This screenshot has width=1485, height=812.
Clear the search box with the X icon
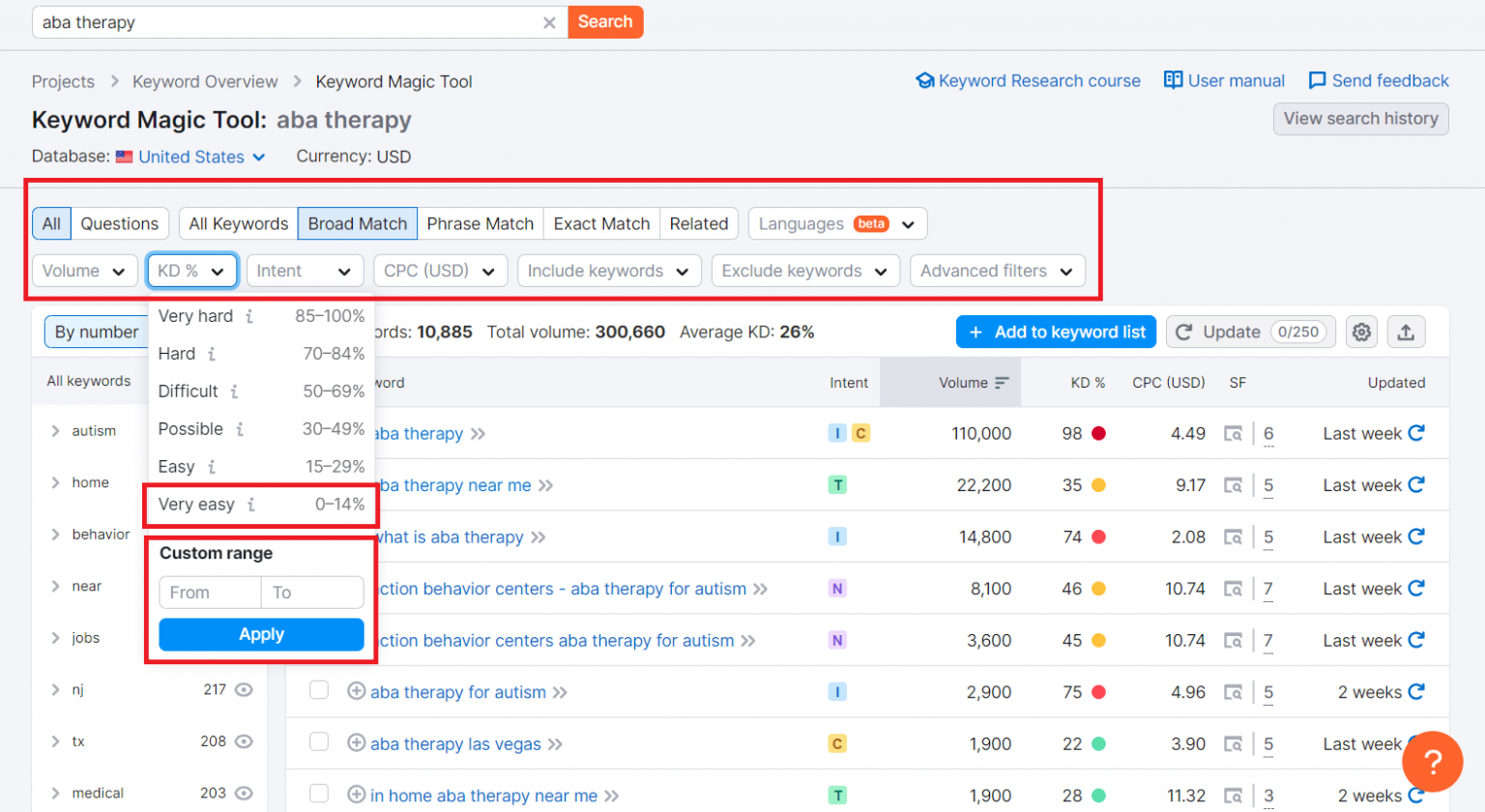click(x=550, y=21)
